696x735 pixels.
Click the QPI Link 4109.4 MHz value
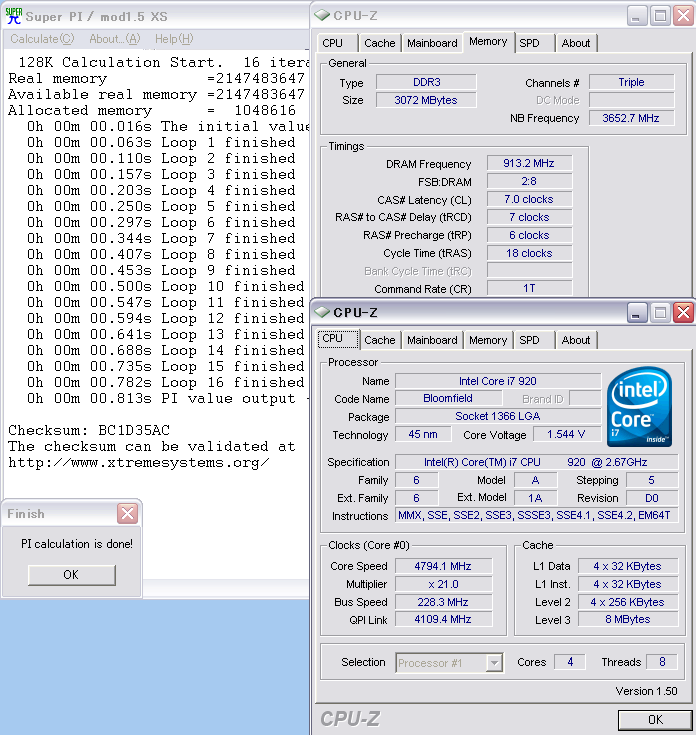click(443, 619)
